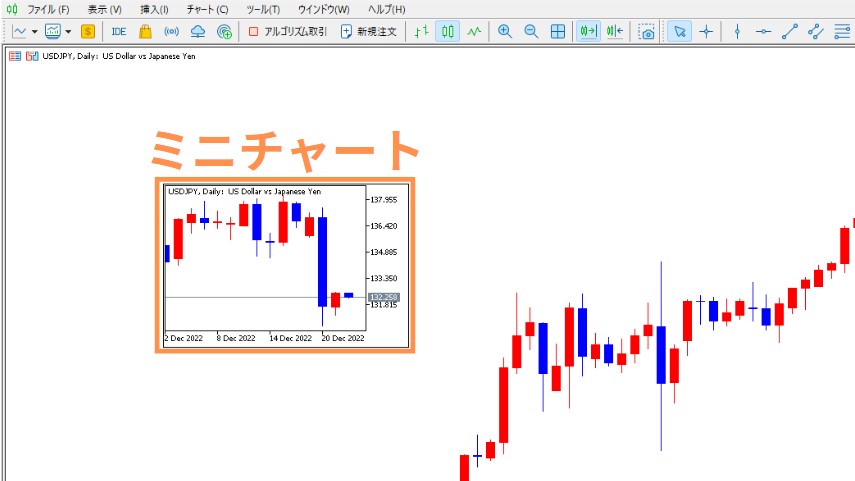The width and height of the screenshot is (855, 481).
Task: Select the horizontal line tool
Action: tap(763, 32)
